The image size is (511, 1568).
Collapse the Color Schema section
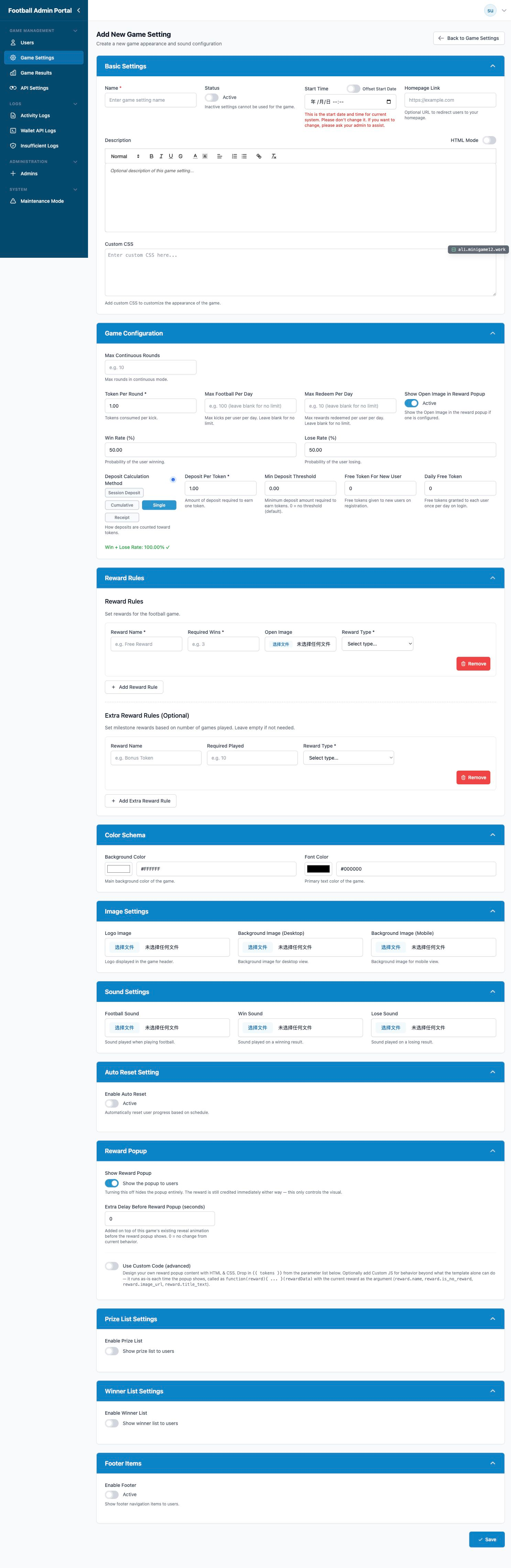[493, 835]
